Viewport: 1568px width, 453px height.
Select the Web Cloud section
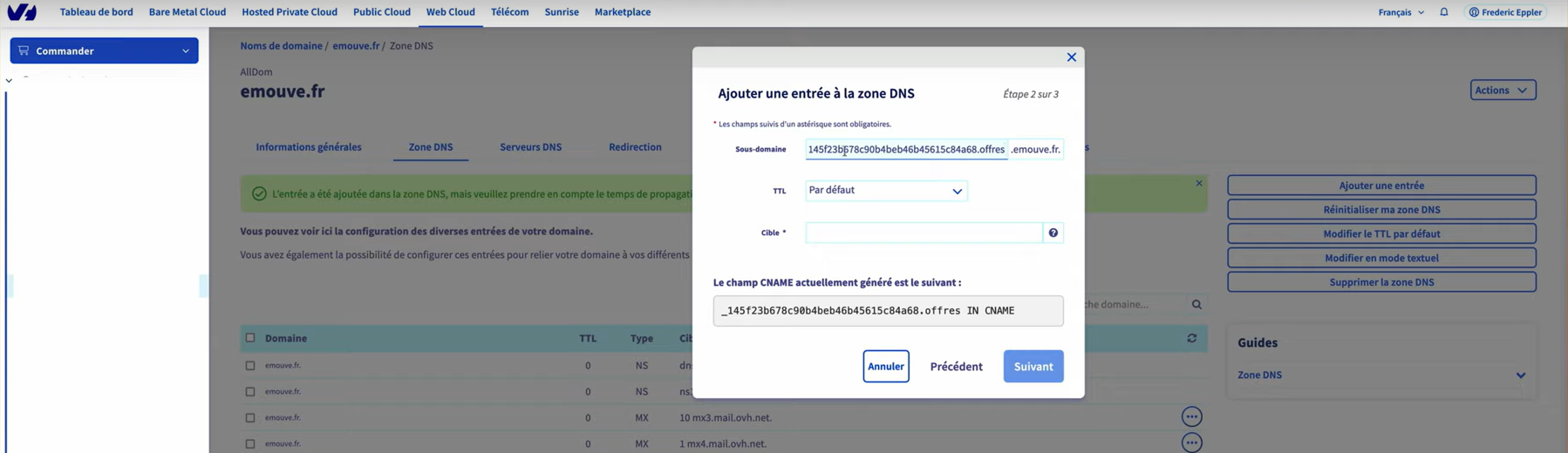pyautogui.click(x=451, y=12)
